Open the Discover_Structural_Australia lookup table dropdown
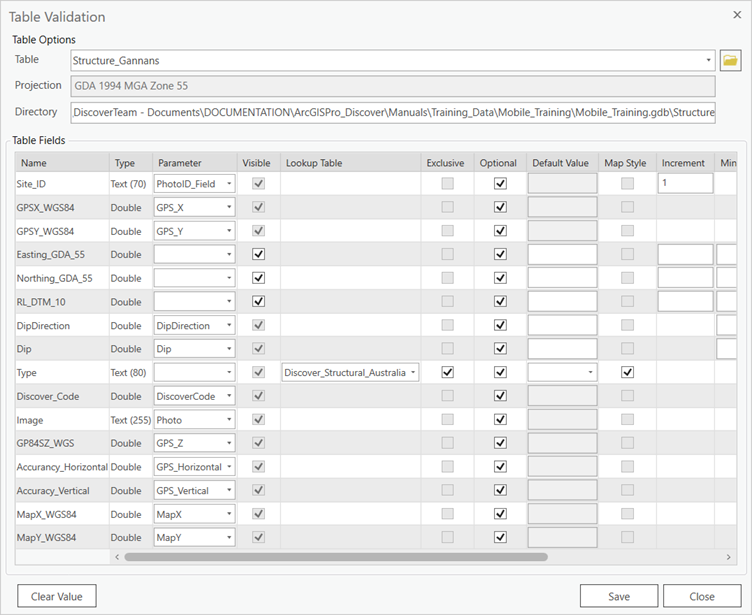The width and height of the screenshot is (752, 615). click(411, 373)
